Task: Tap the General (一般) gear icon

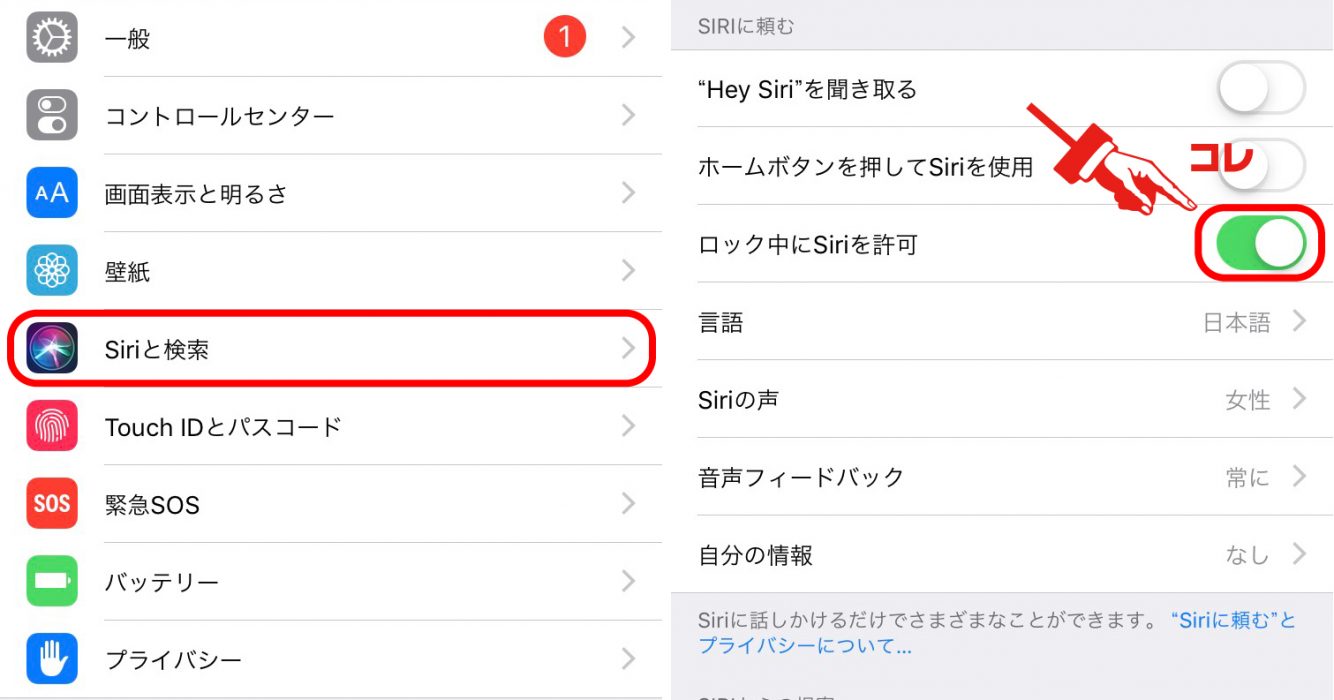Action: click(x=51, y=38)
